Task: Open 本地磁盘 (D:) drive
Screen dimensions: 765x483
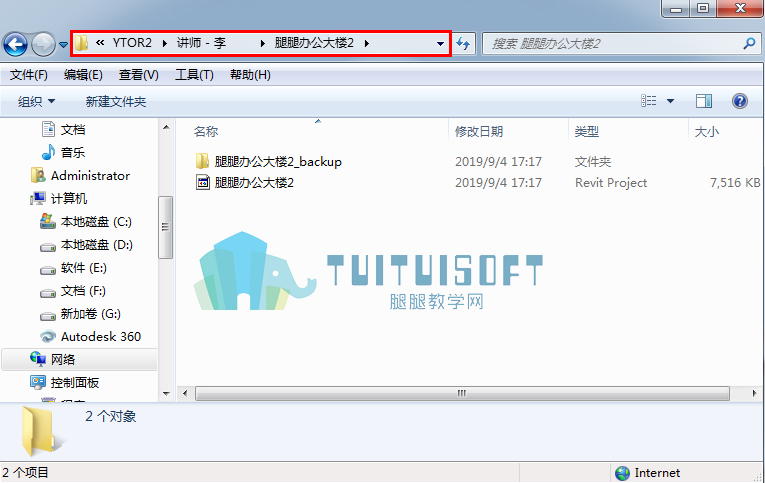Action: point(97,244)
